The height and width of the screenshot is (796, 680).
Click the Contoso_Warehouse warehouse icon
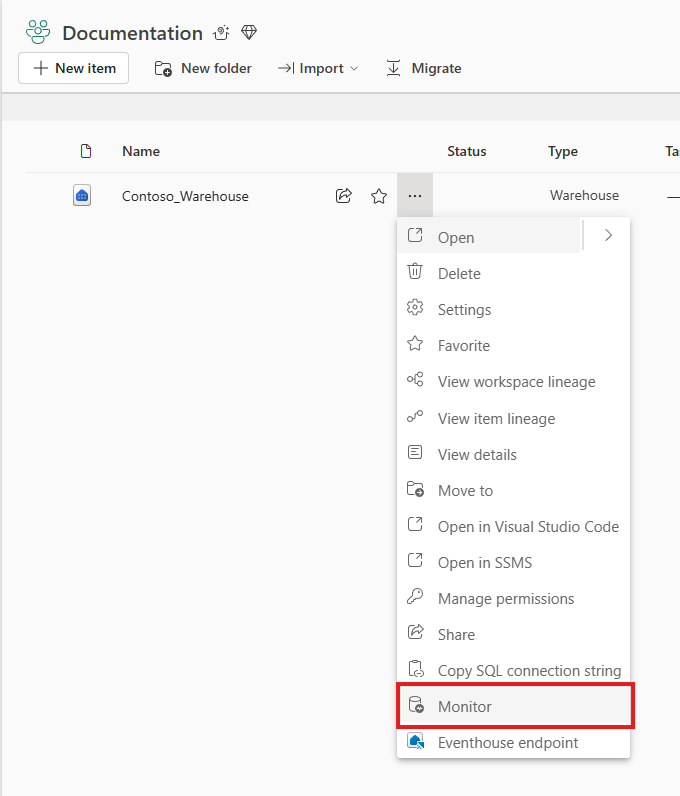pos(82,195)
